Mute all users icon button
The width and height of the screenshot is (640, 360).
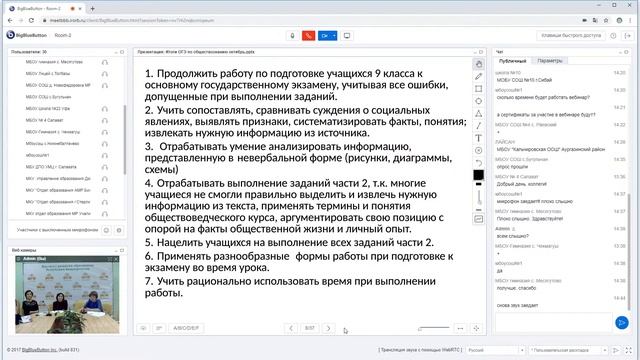(x=106, y=230)
